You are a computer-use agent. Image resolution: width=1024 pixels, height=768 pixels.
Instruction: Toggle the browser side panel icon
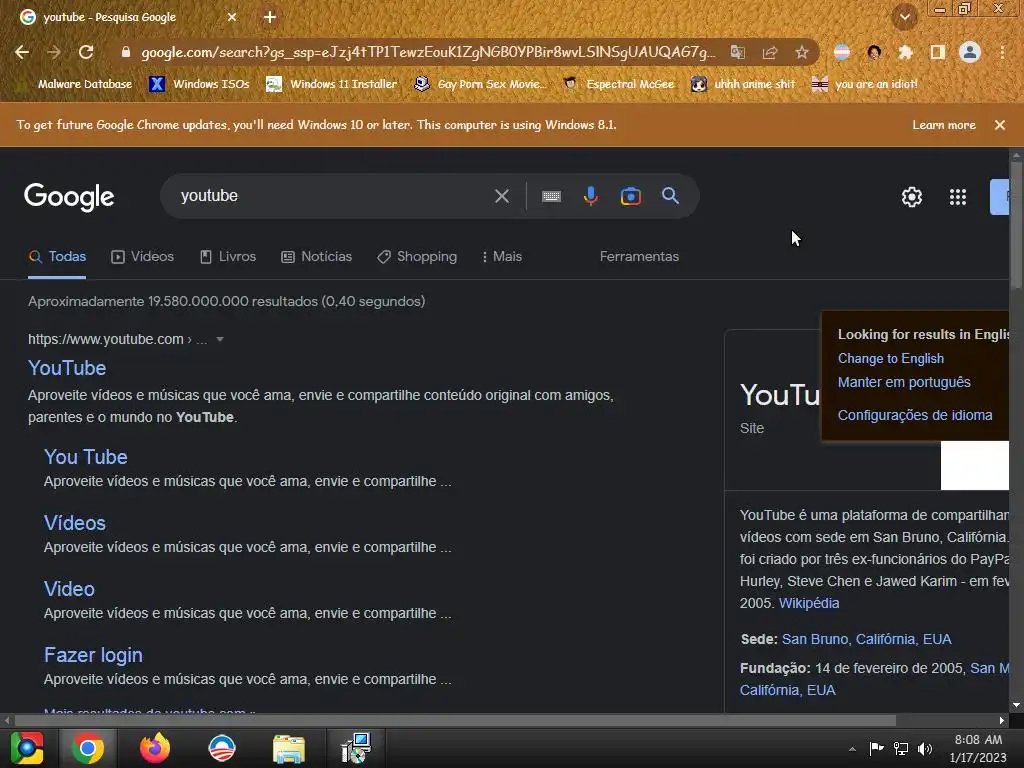coord(938,52)
